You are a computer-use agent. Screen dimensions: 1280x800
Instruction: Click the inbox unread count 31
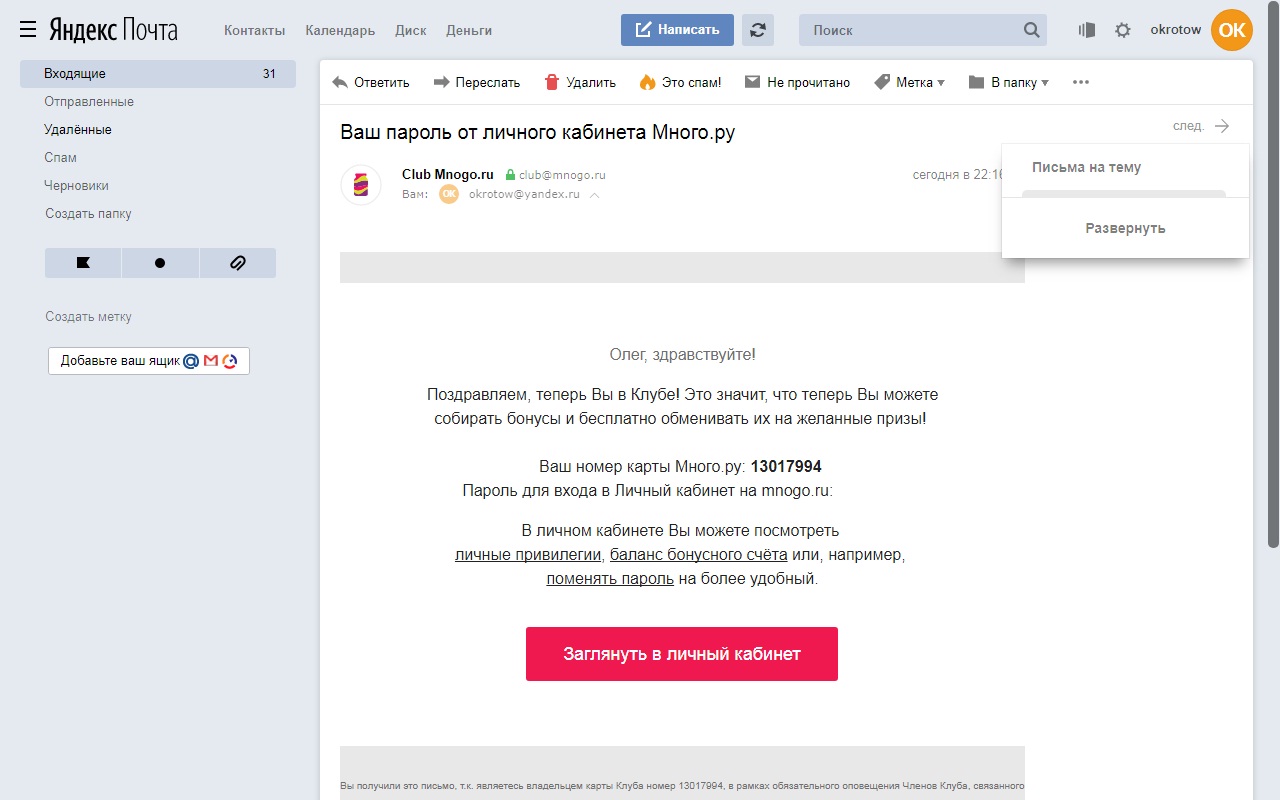point(269,74)
